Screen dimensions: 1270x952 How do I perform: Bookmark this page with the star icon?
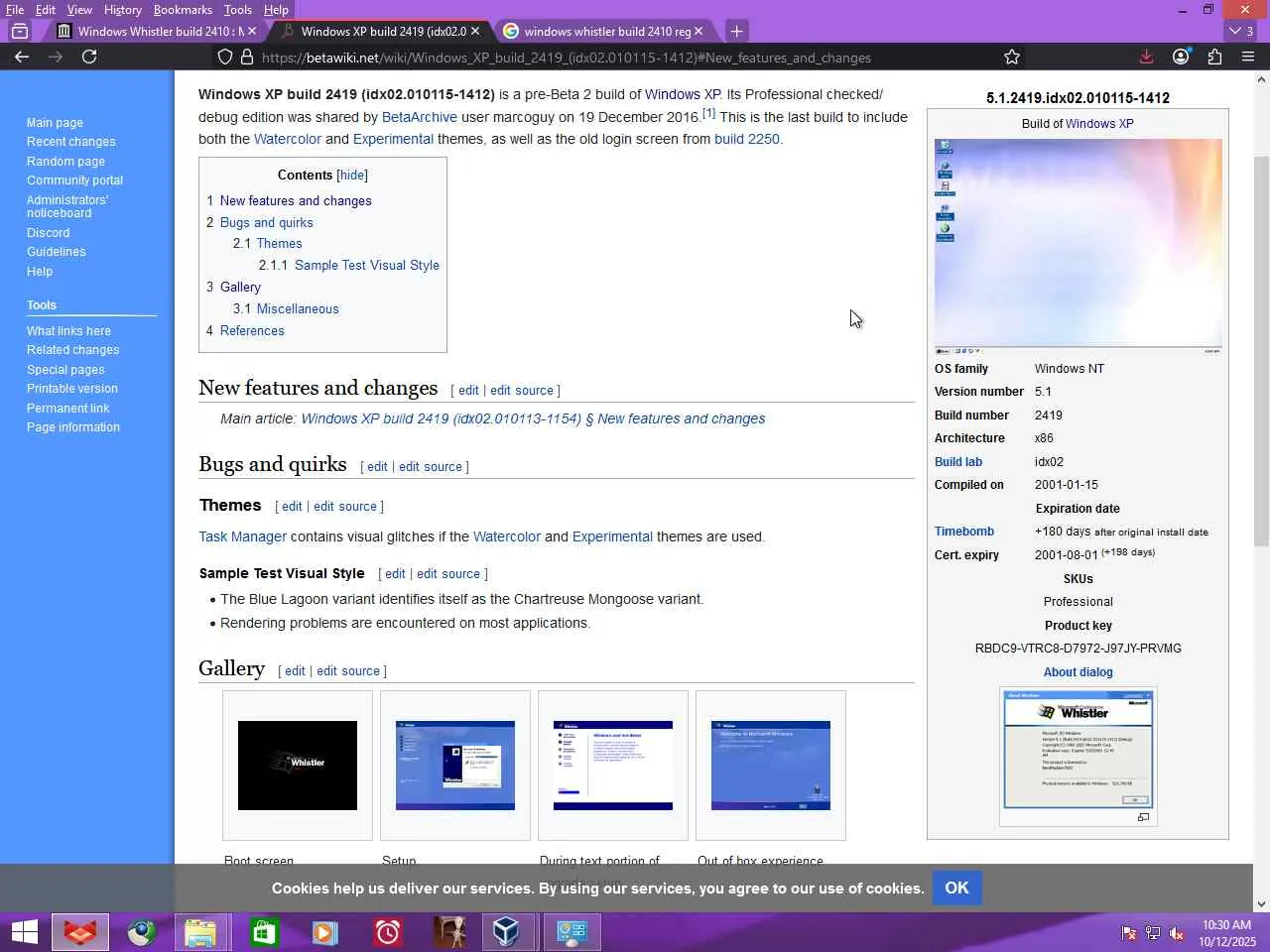(x=1011, y=58)
